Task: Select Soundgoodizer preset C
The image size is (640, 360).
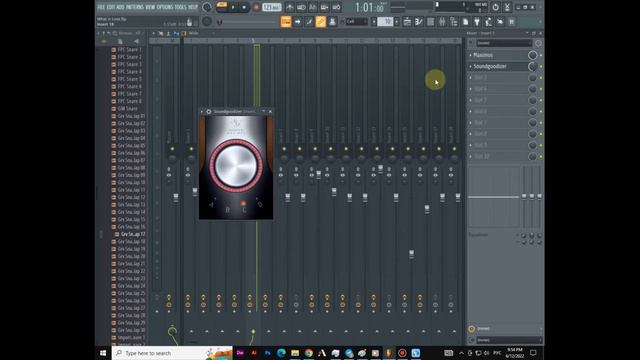Action: coord(244,209)
